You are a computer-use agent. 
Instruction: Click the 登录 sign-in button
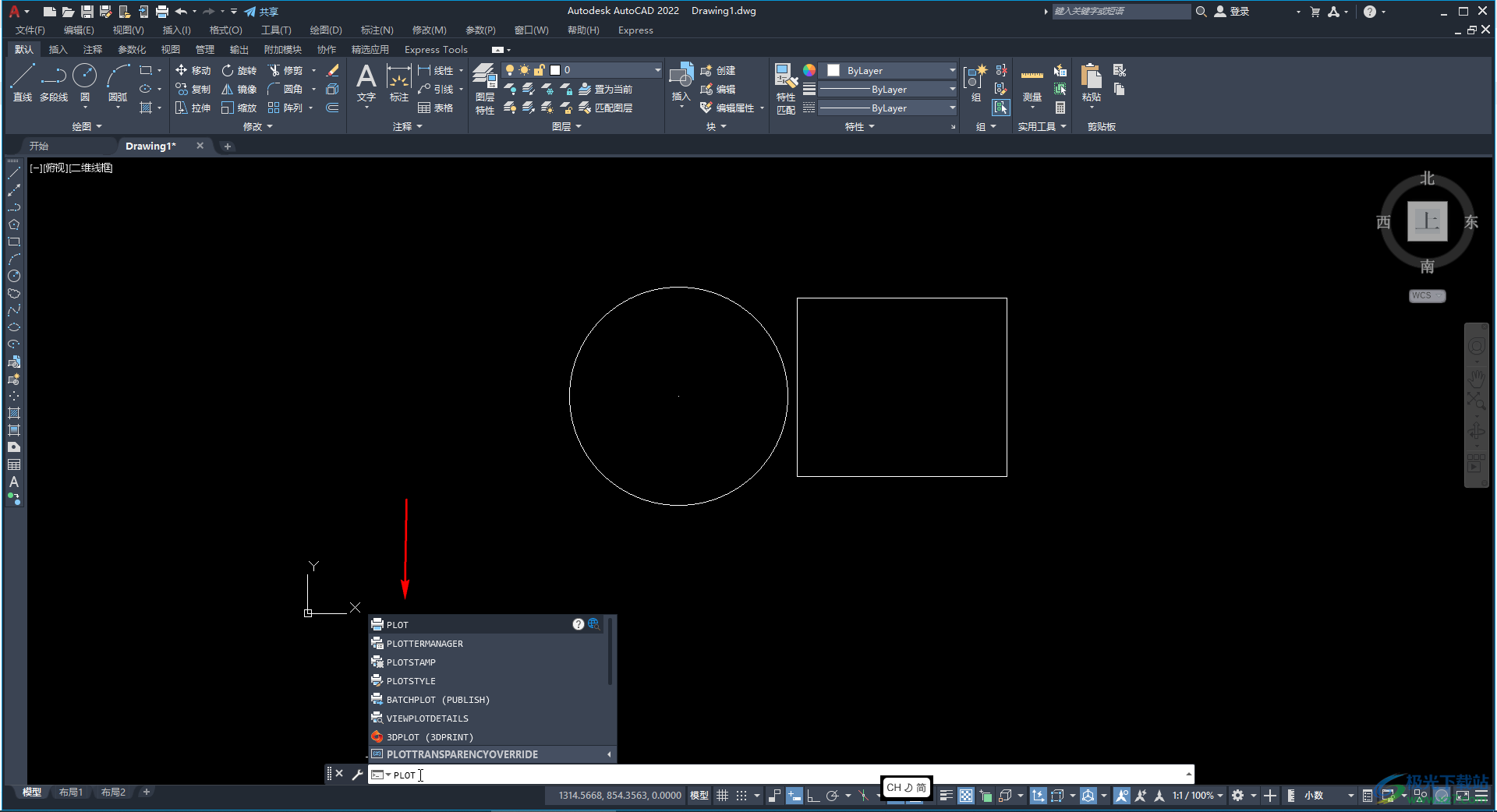pos(1233,11)
